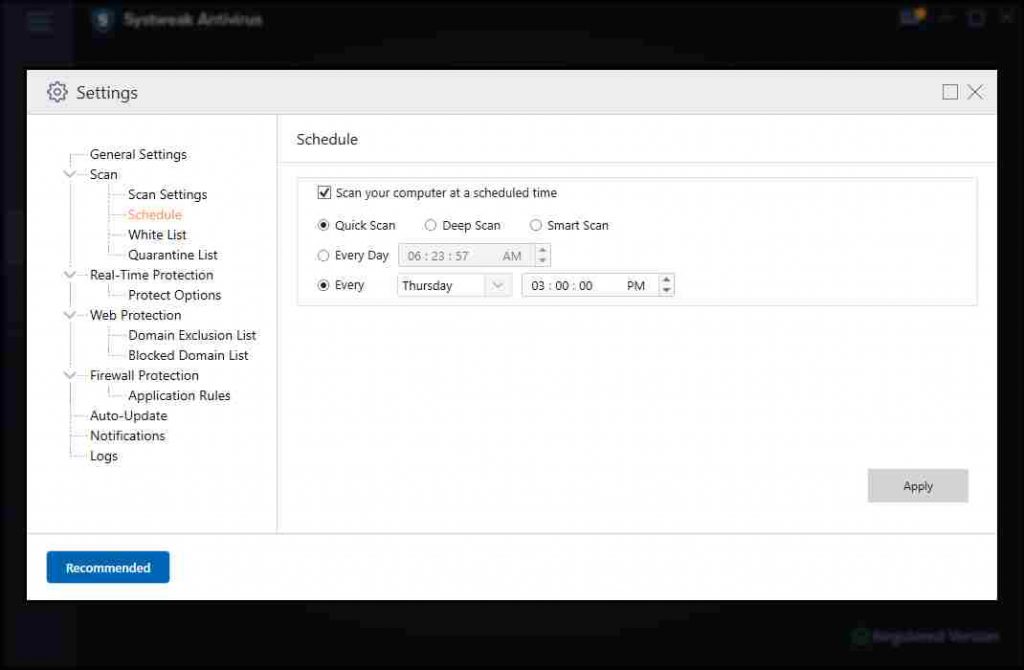The image size is (1024, 670).
Task: Open Notifications settings
Action: pyautogui.click(x=127, y=436)
